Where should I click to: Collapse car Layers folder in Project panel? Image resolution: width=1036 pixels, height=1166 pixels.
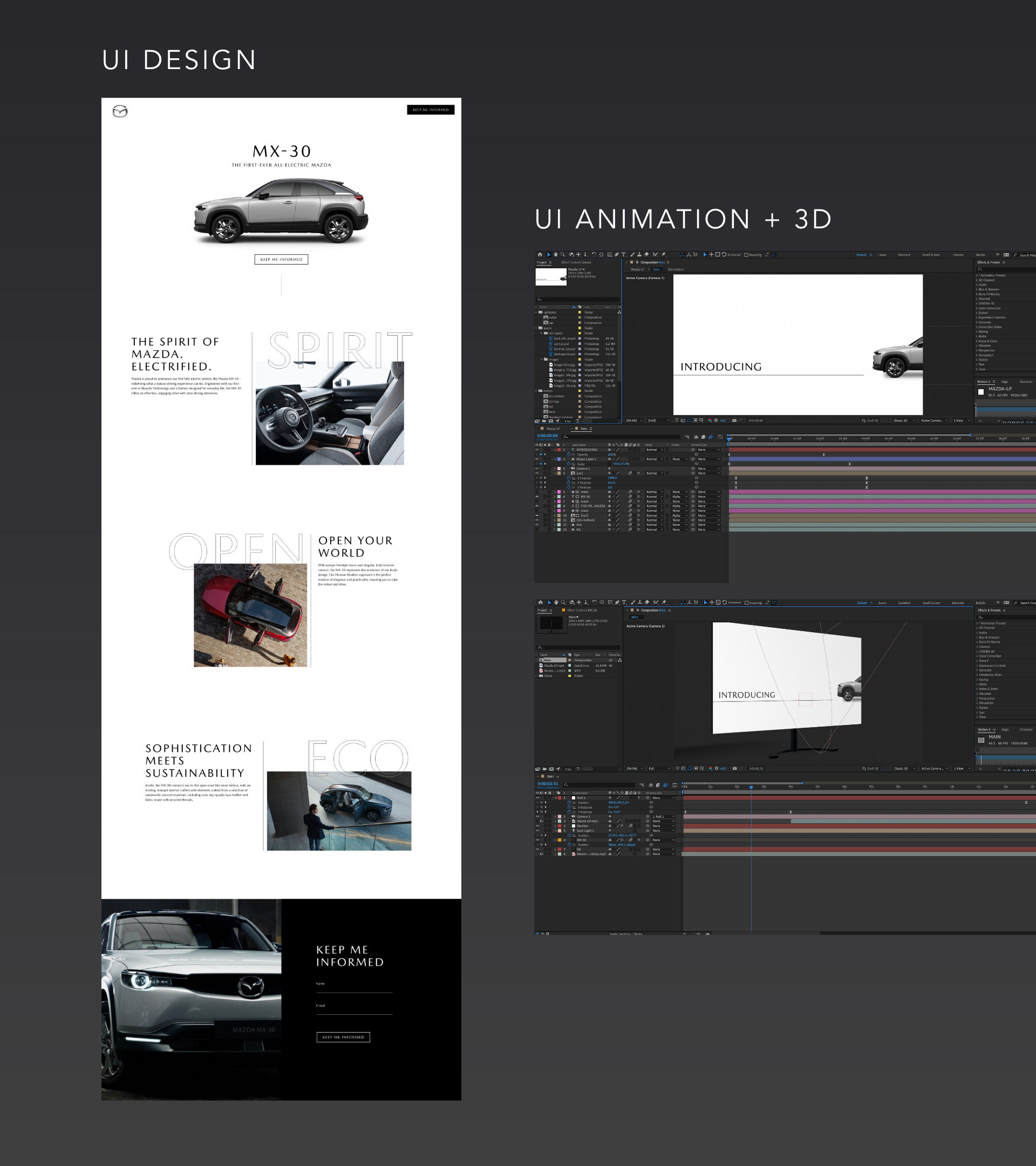pos(541,333)
